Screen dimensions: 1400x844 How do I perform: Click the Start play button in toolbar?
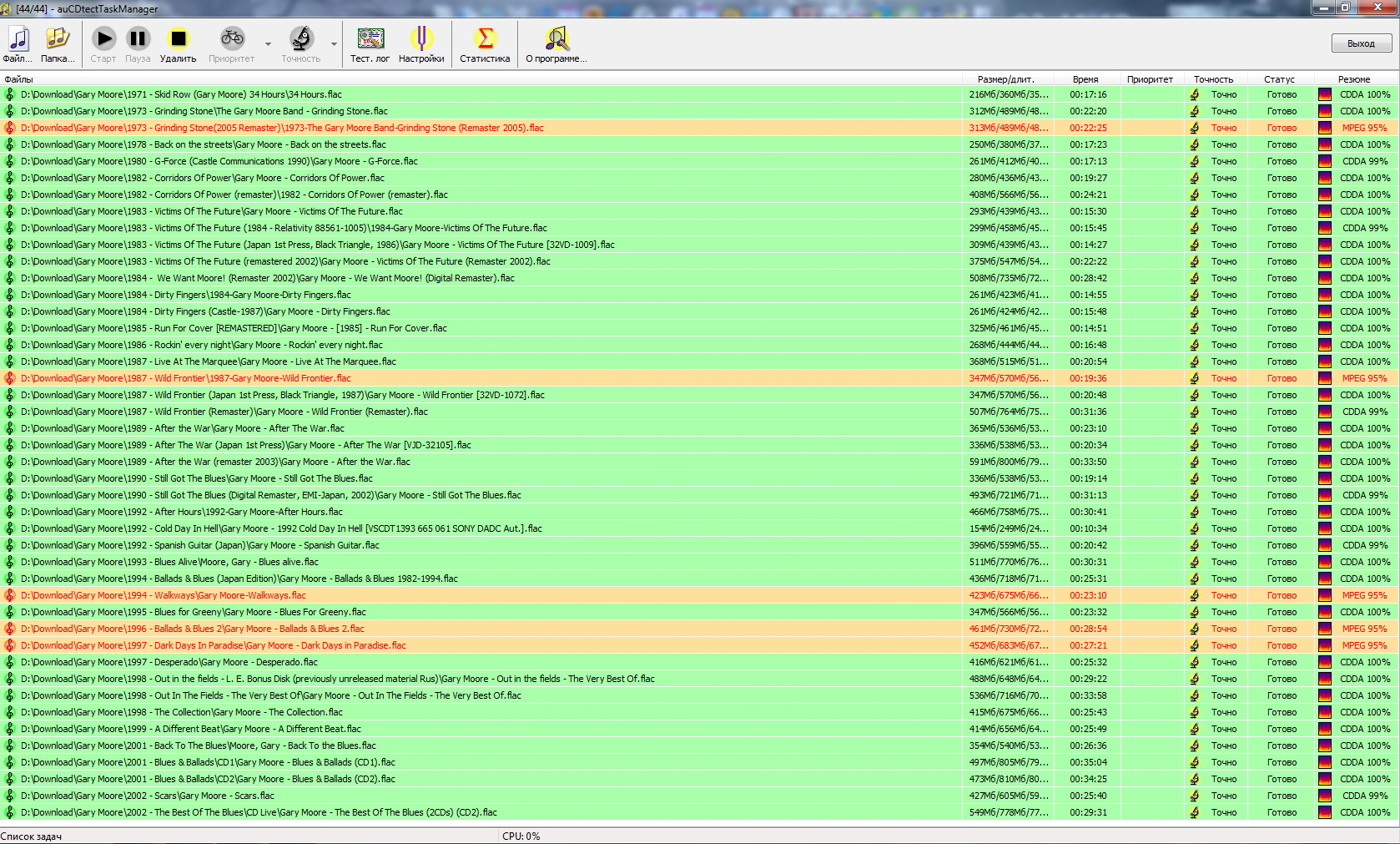[x=103, y=38]
